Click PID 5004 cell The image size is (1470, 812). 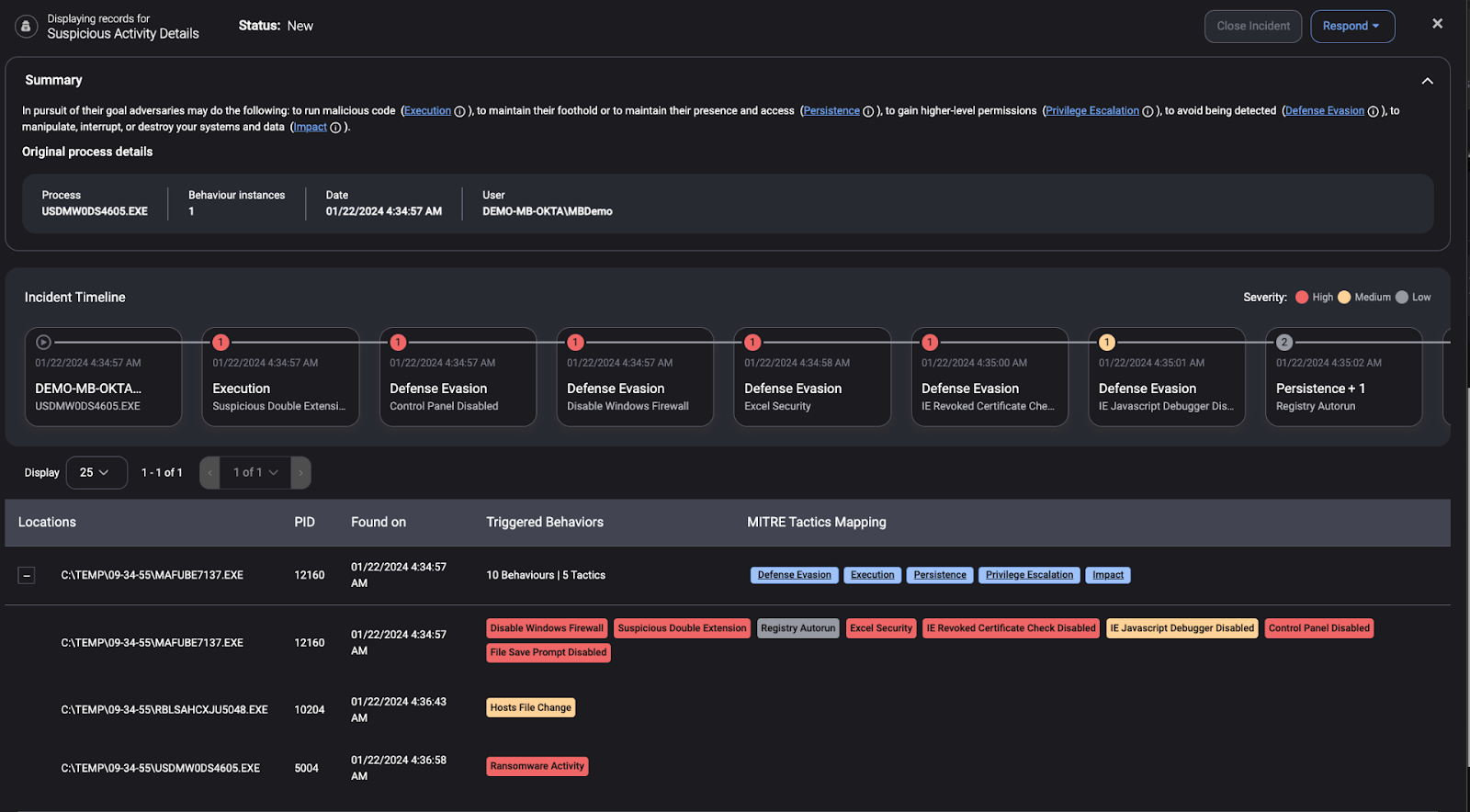point(307,769)
